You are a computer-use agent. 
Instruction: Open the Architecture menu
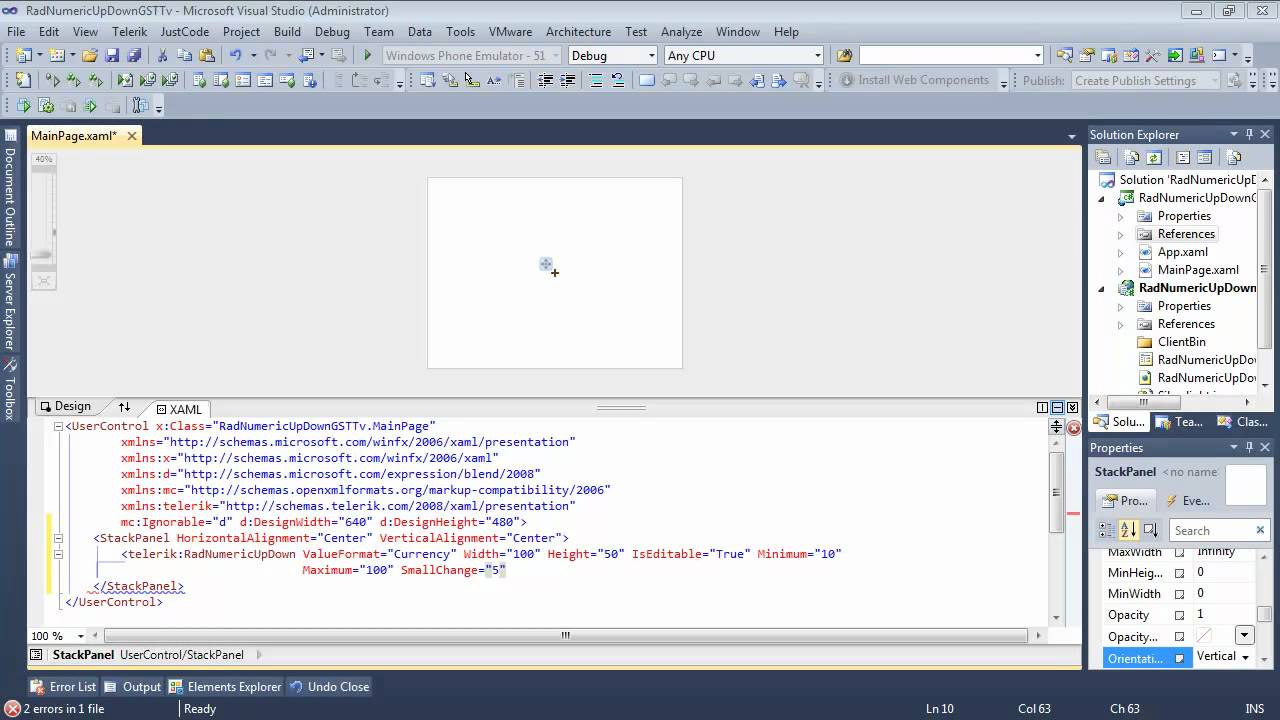[578, 31]
